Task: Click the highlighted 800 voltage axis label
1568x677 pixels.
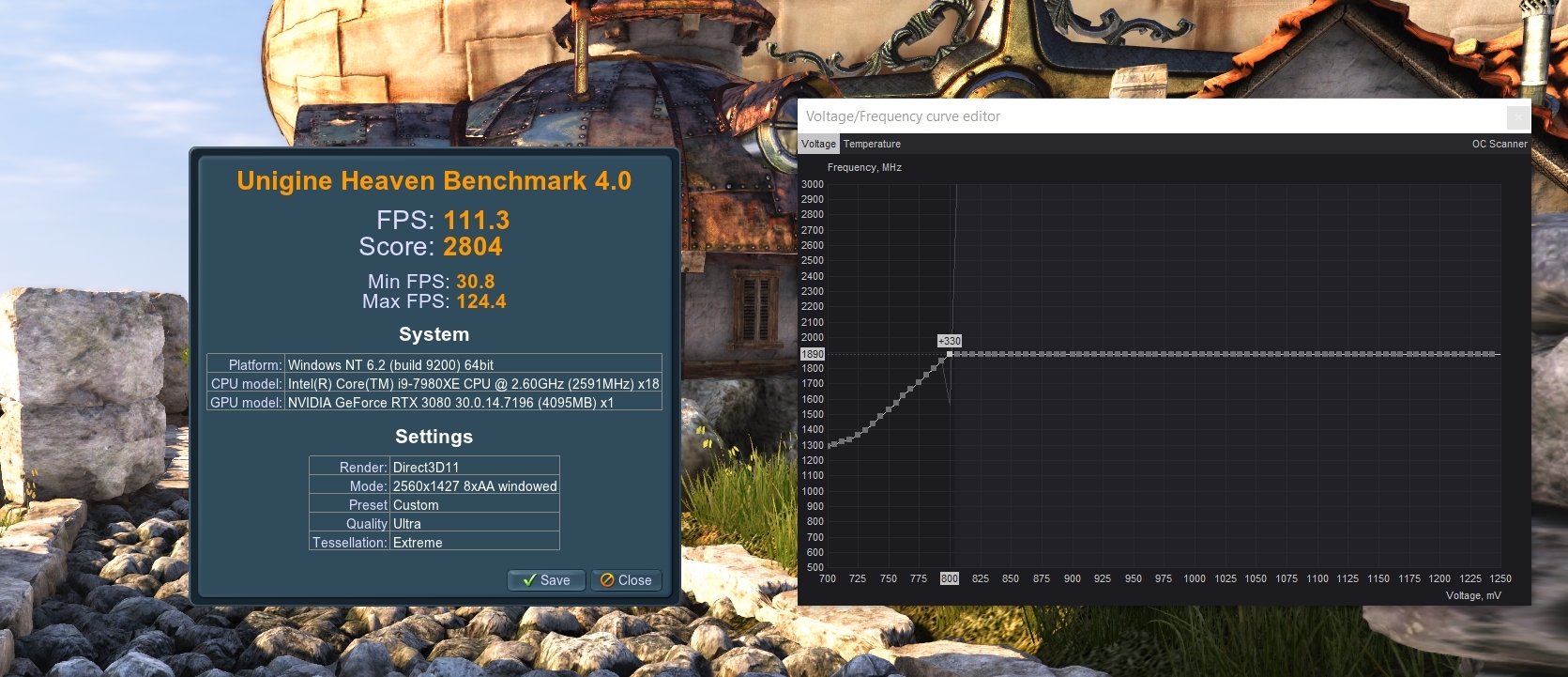Action: [x=950, y=578]
